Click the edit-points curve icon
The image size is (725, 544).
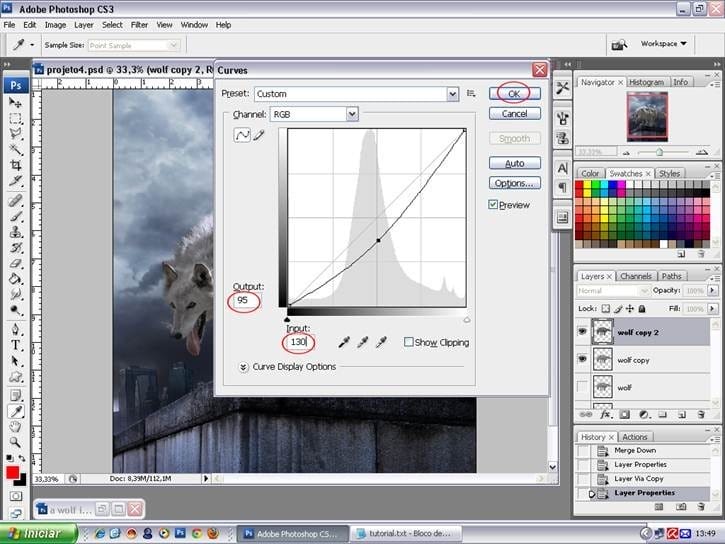click(x=241, y=135)
